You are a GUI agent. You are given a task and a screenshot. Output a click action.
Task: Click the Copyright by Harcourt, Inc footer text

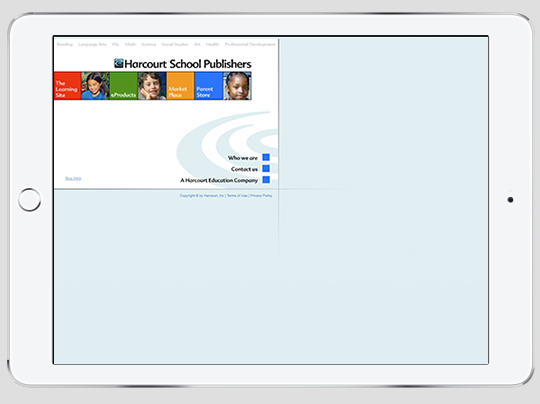coord(202,196)
